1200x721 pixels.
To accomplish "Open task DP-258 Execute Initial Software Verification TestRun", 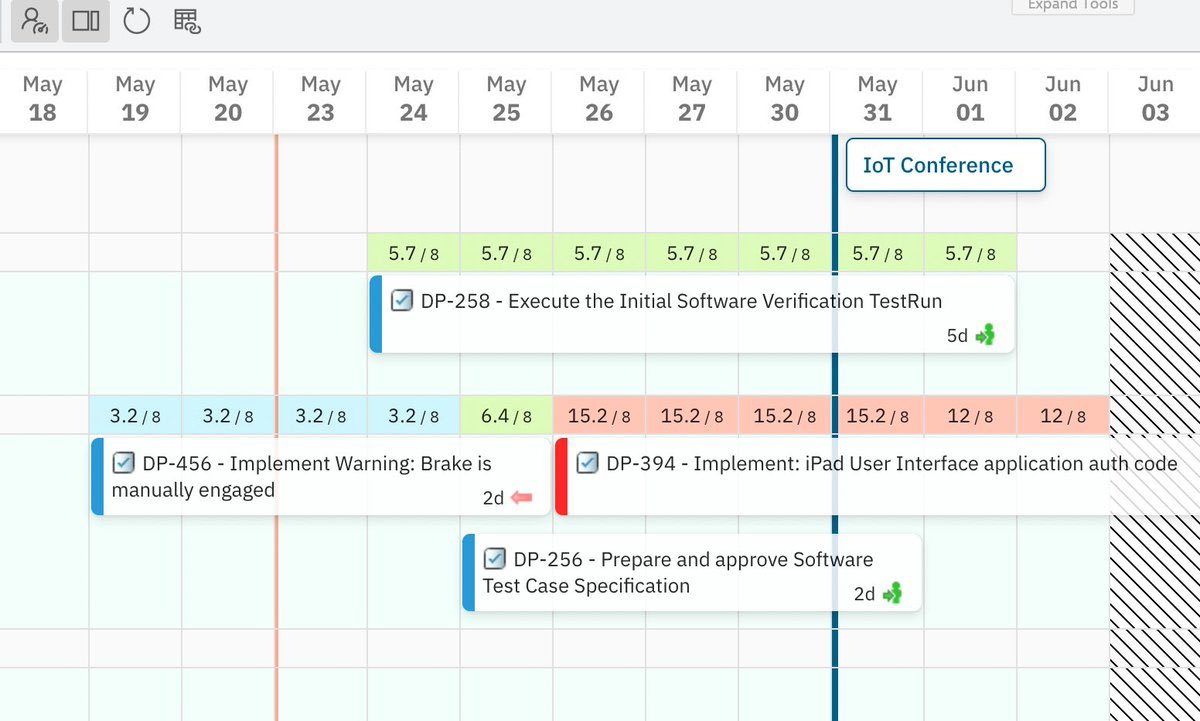I will click(692, 314).
